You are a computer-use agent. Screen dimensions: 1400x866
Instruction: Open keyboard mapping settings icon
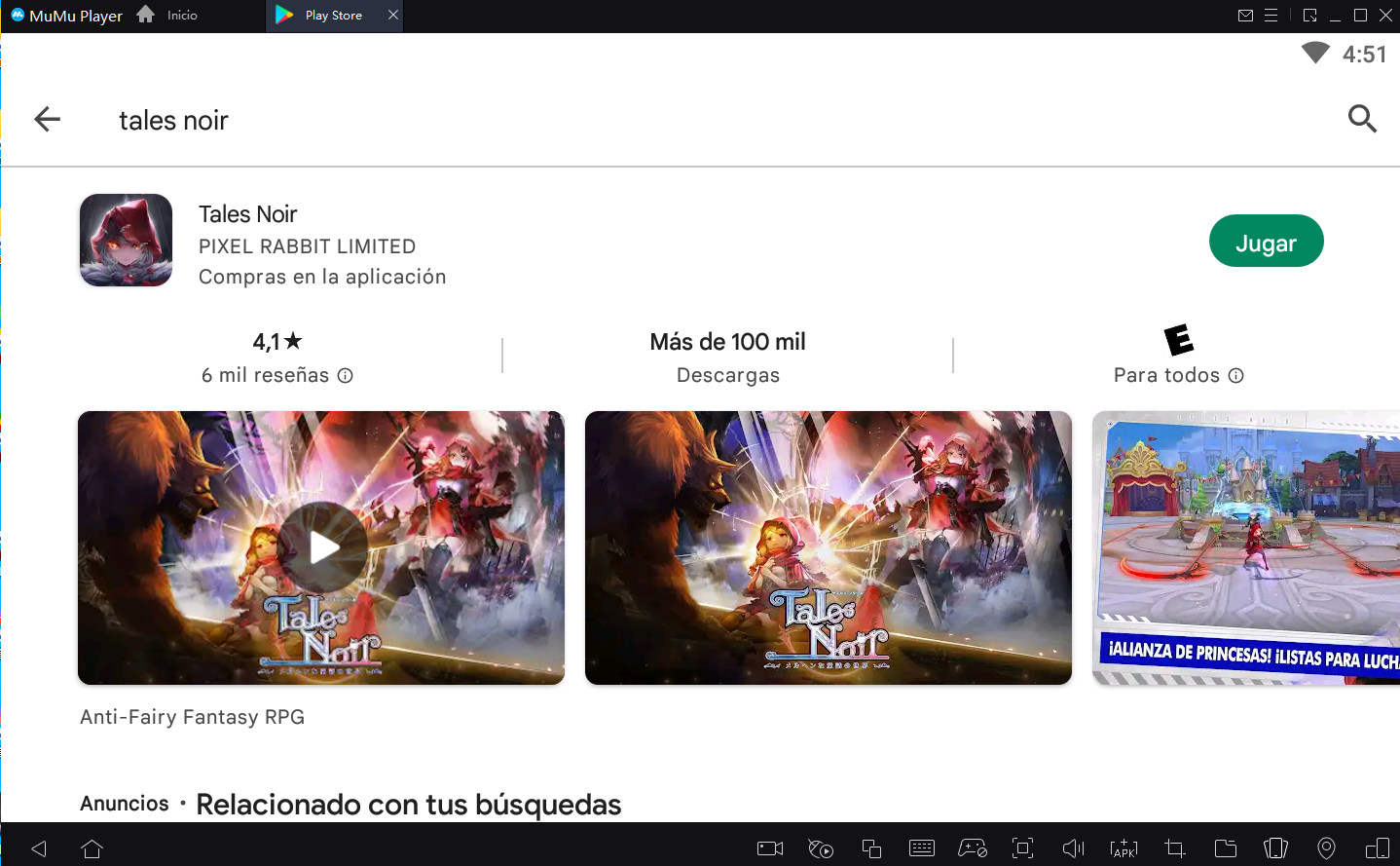(921, 848)
